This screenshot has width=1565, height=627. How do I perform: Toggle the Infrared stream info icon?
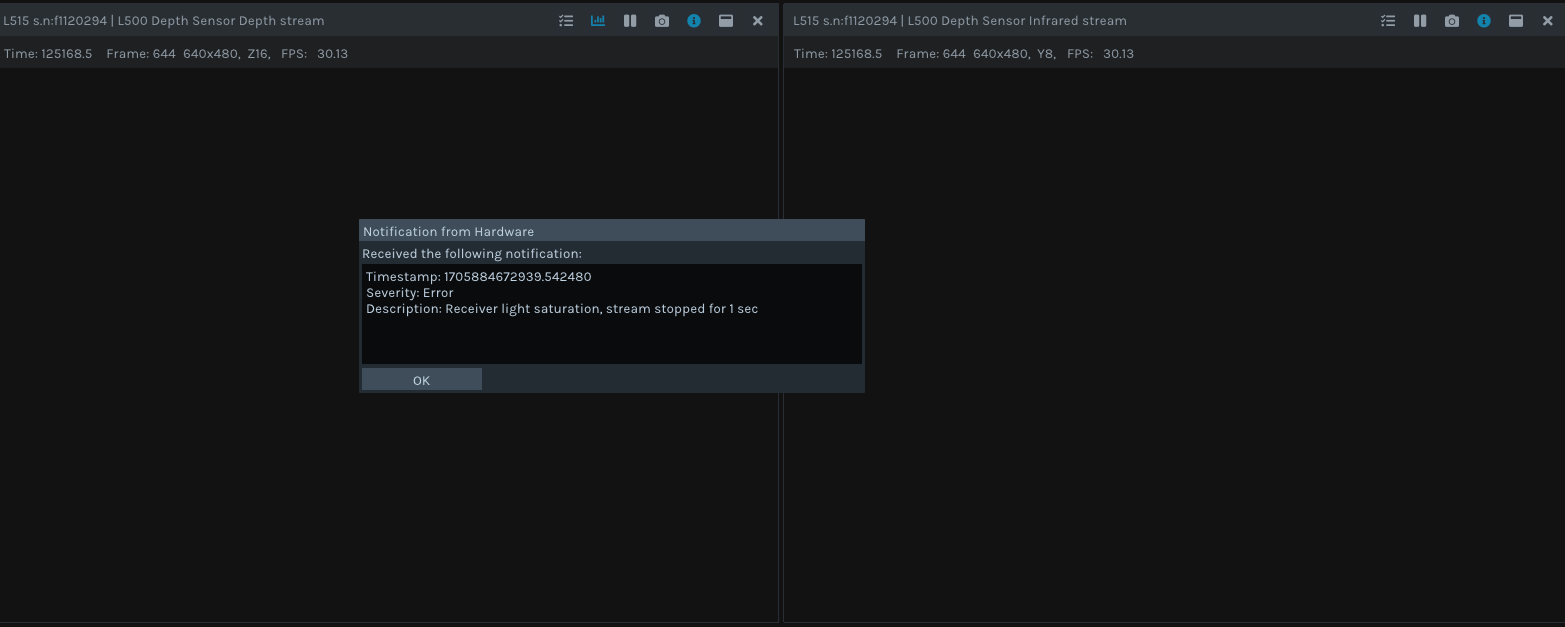point(1484,21)
